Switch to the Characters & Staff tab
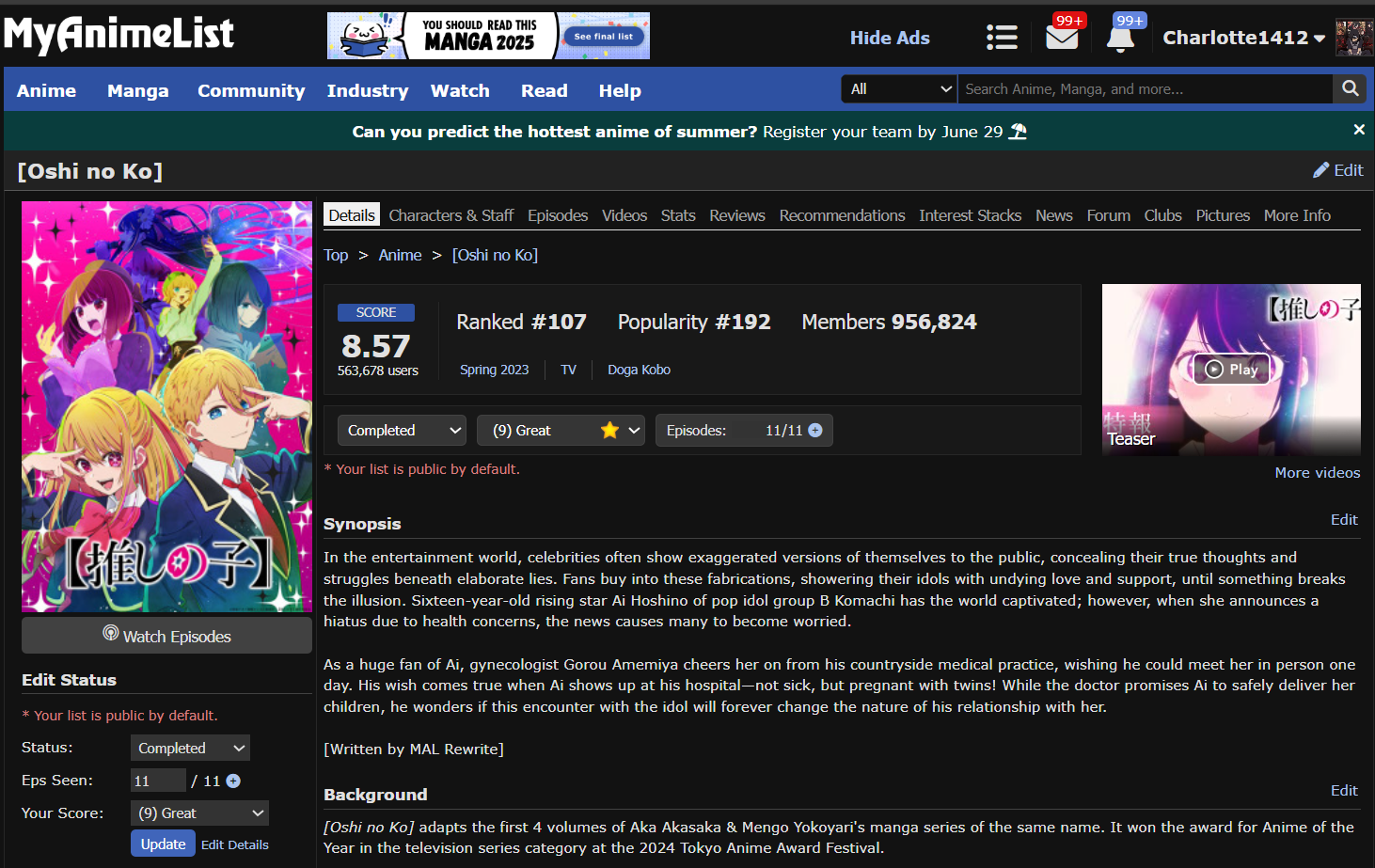 [450, 215]
